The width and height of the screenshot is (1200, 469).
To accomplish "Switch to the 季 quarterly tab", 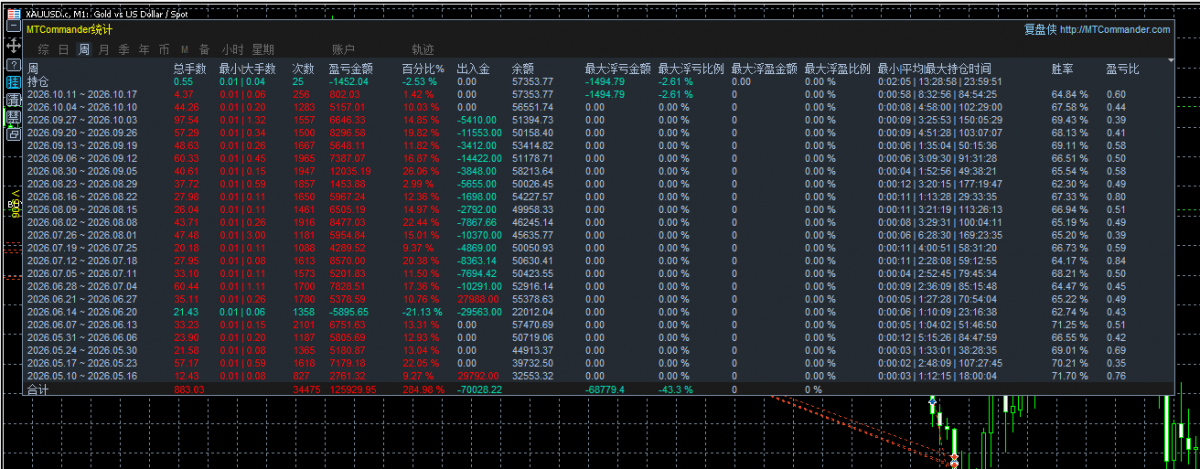I will [x=124, y=49].
